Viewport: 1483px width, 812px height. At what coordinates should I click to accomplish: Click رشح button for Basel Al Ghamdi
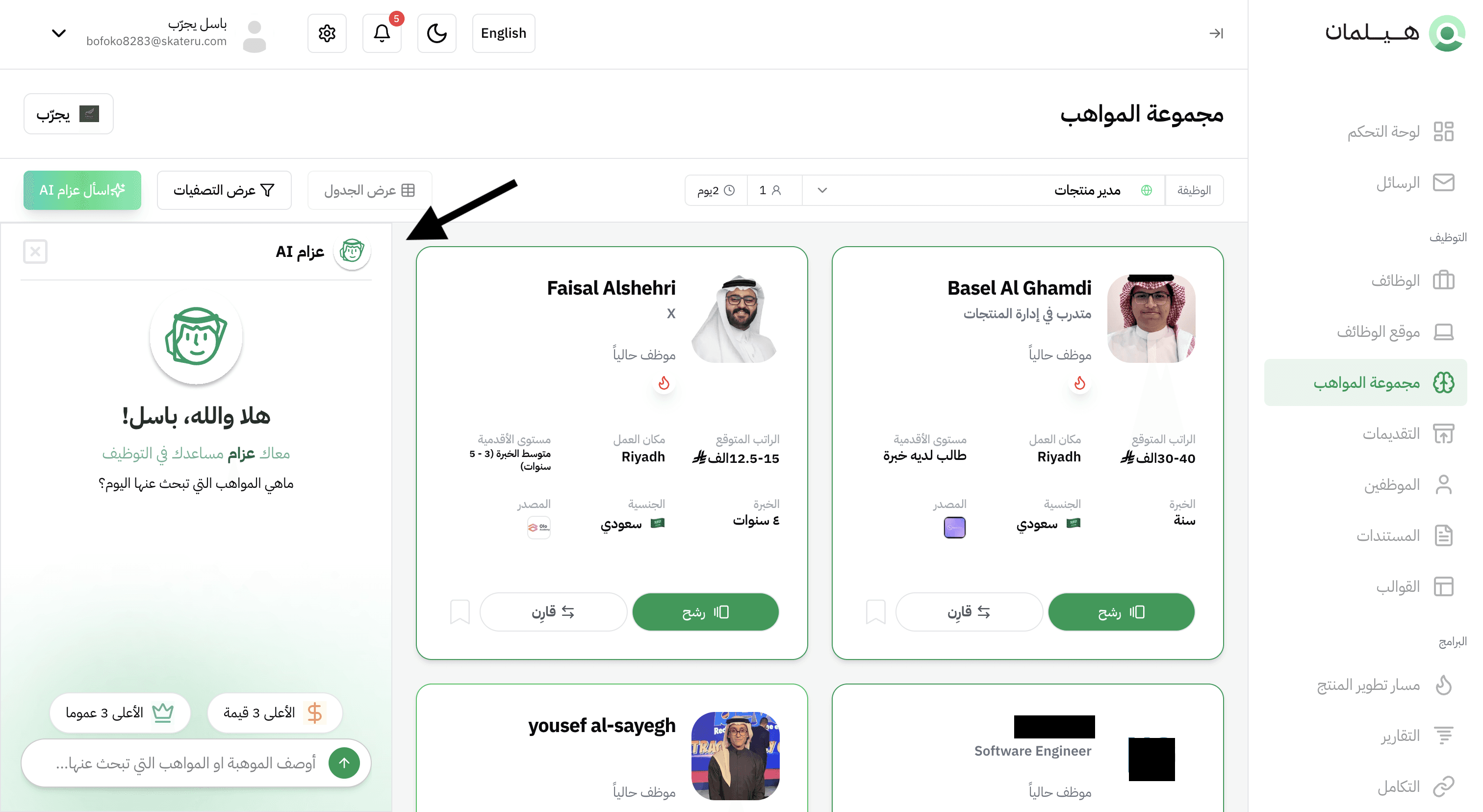(1121, 612)
